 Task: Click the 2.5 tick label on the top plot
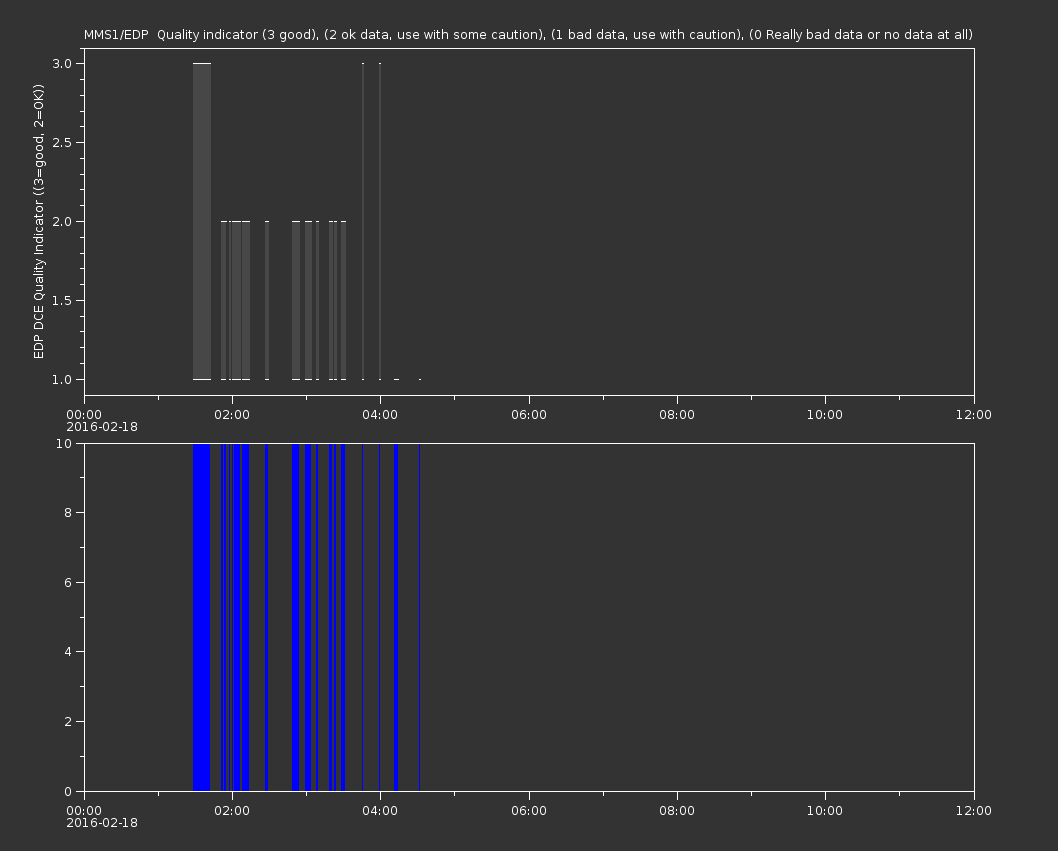pyautogui.click(x=62, y=142)
